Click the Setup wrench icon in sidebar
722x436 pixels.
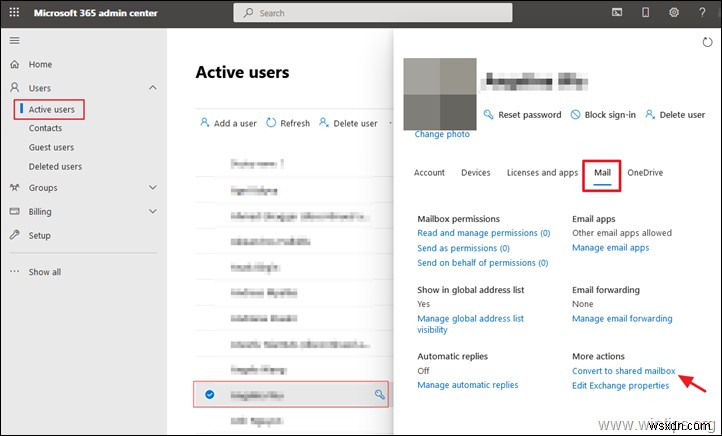pos(14,236)
